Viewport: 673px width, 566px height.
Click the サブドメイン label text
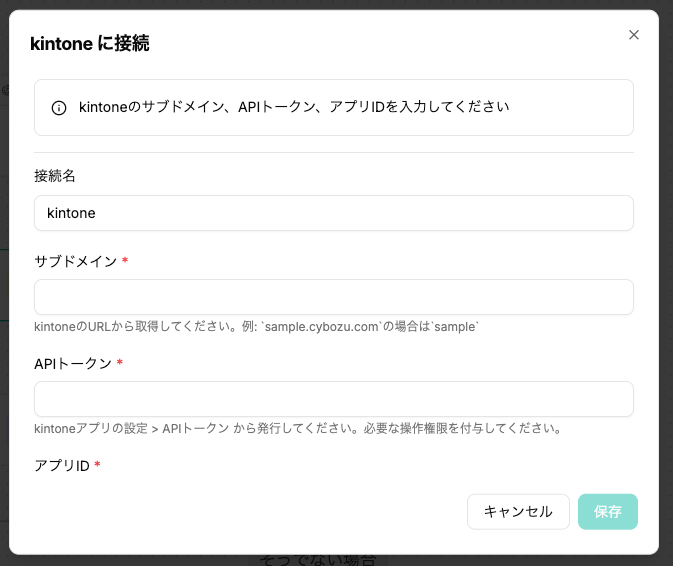75,261
